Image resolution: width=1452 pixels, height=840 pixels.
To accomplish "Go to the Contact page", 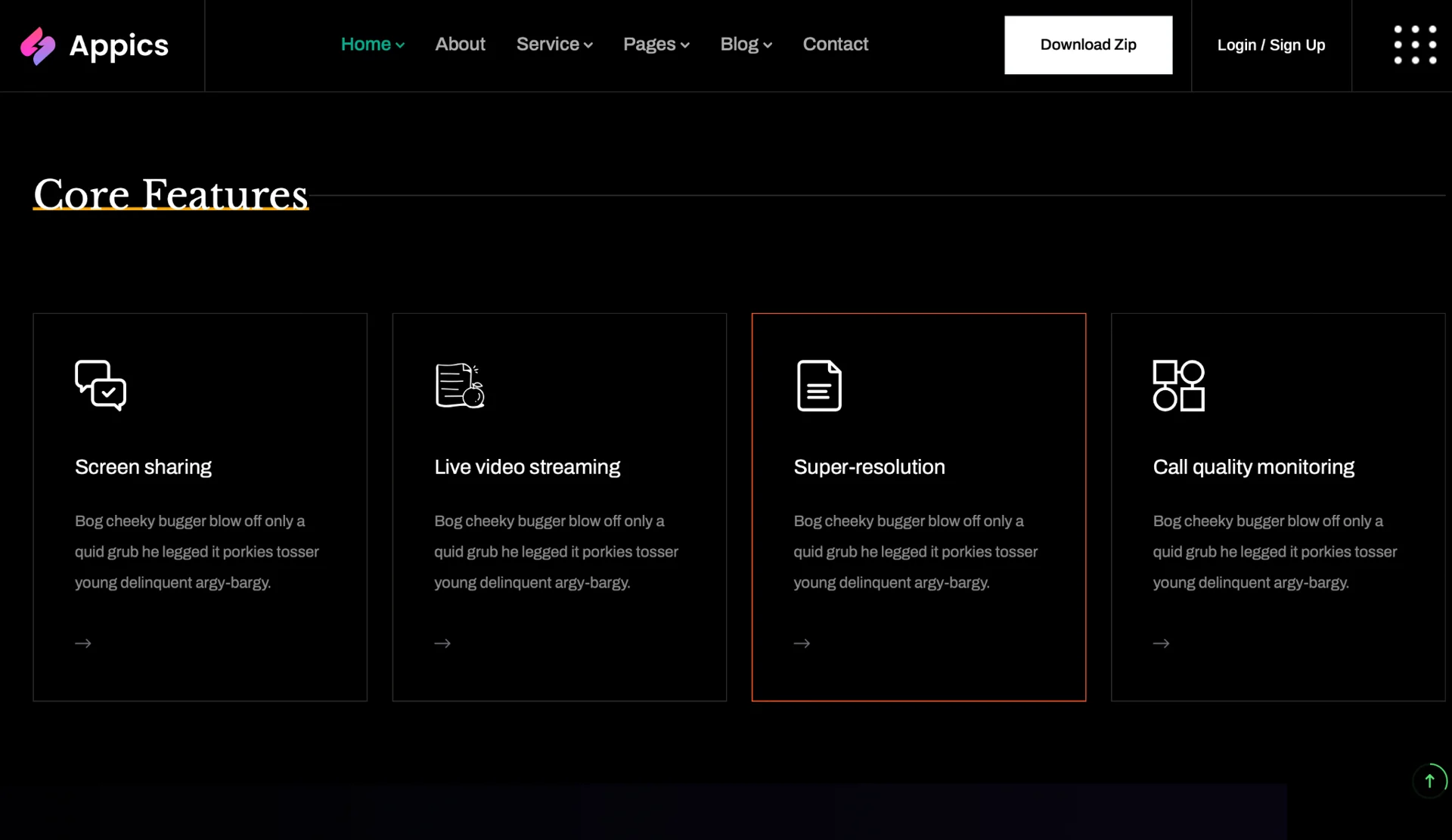I will (835, 45).
